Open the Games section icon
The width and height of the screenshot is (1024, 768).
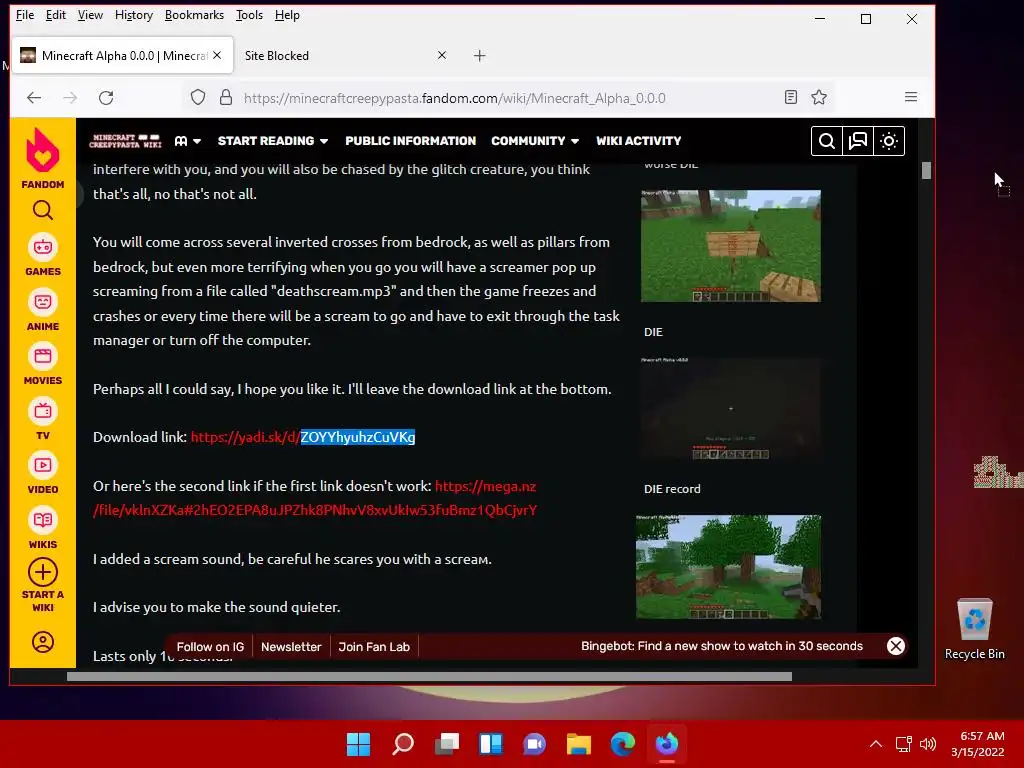(42, 248)
